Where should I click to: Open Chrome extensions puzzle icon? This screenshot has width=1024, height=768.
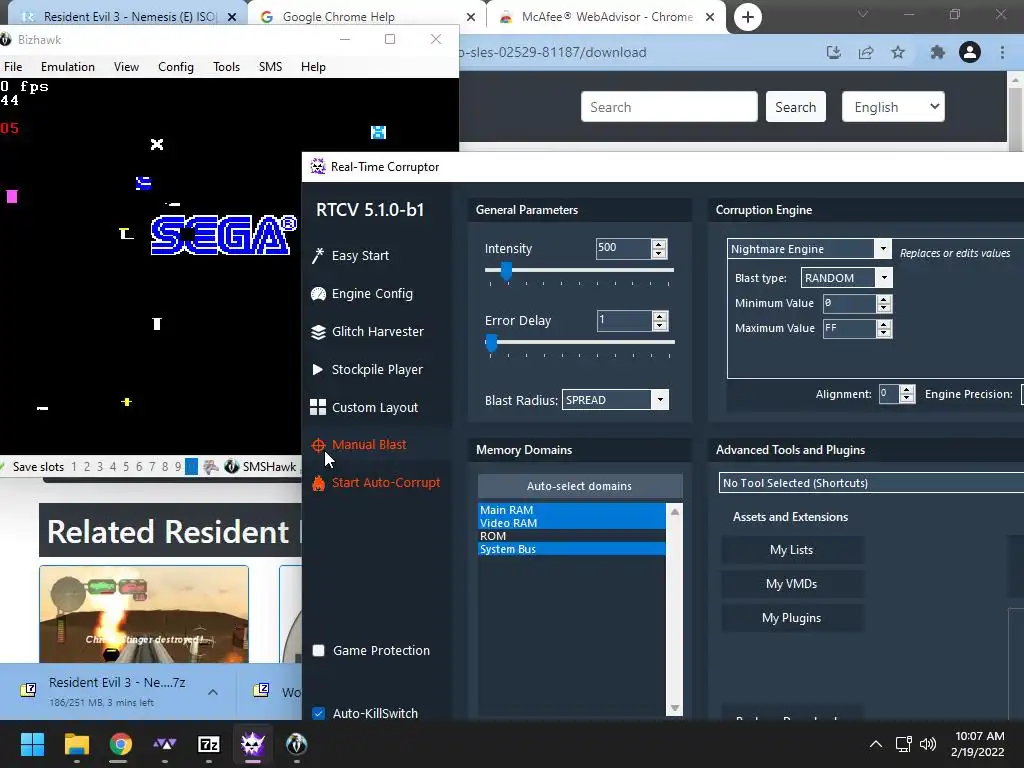coord(937,52)
